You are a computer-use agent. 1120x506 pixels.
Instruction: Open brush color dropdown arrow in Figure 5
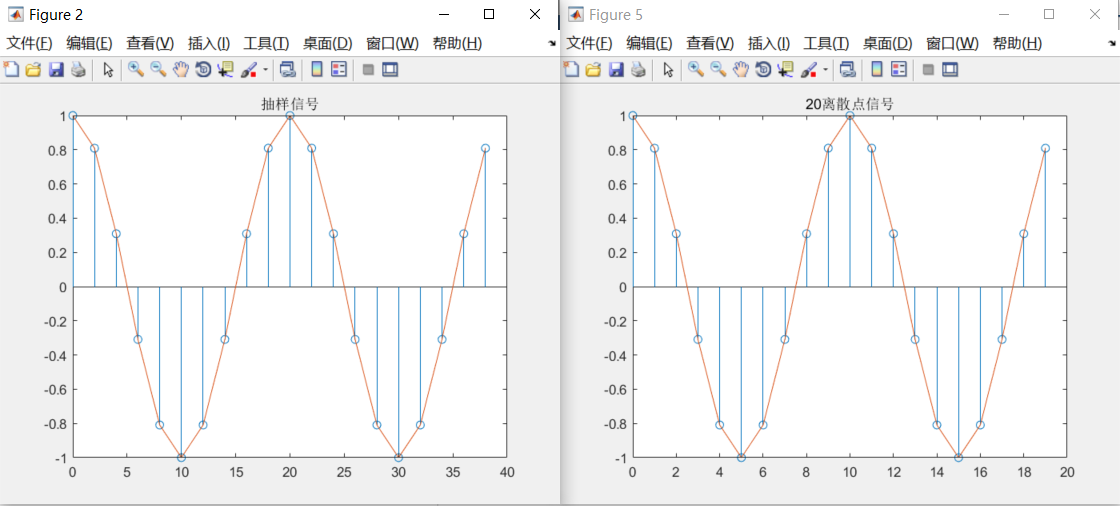pyautogui.click(x=826, y=69)
